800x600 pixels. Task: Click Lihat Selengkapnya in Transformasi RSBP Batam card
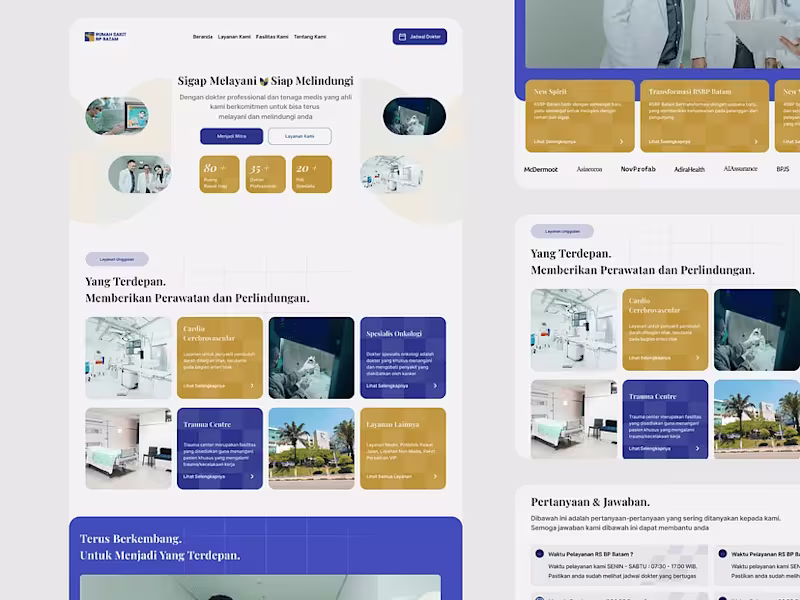[669, 142]
